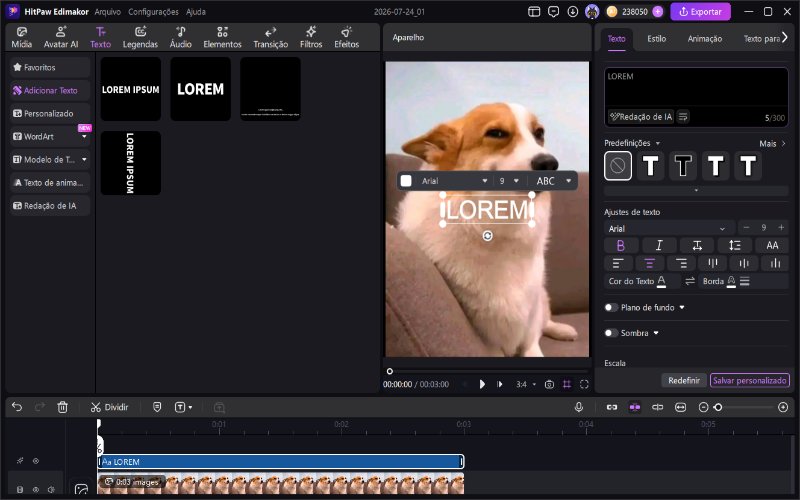The image size is (800, 500).
Task: Delete selected clip with trash icon
Action: coord(62,407)
